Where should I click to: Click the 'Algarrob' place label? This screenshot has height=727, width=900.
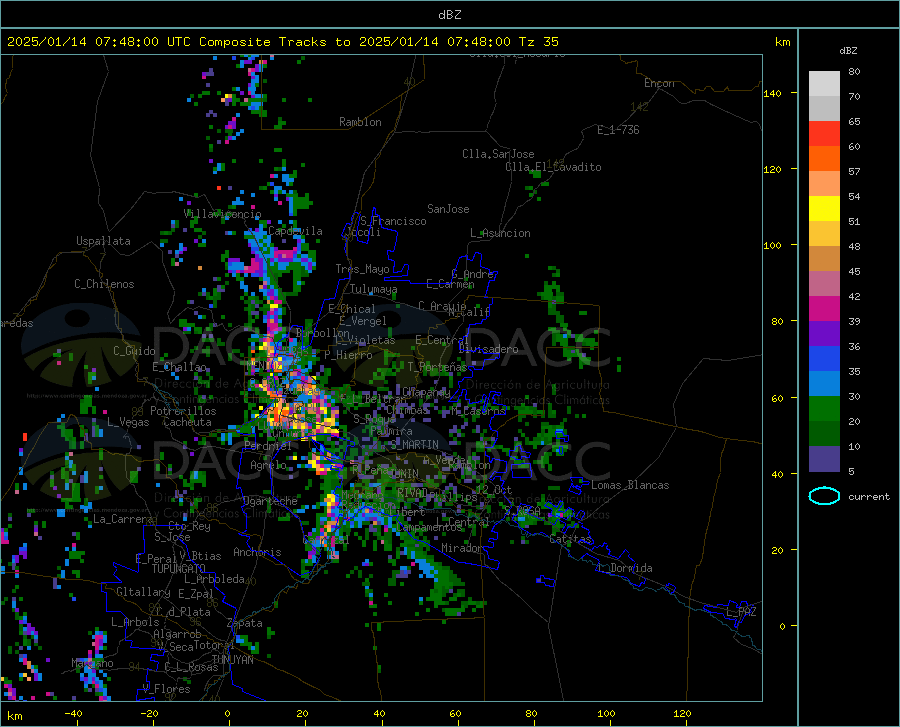pyautogui.click(x=177, y=634)
